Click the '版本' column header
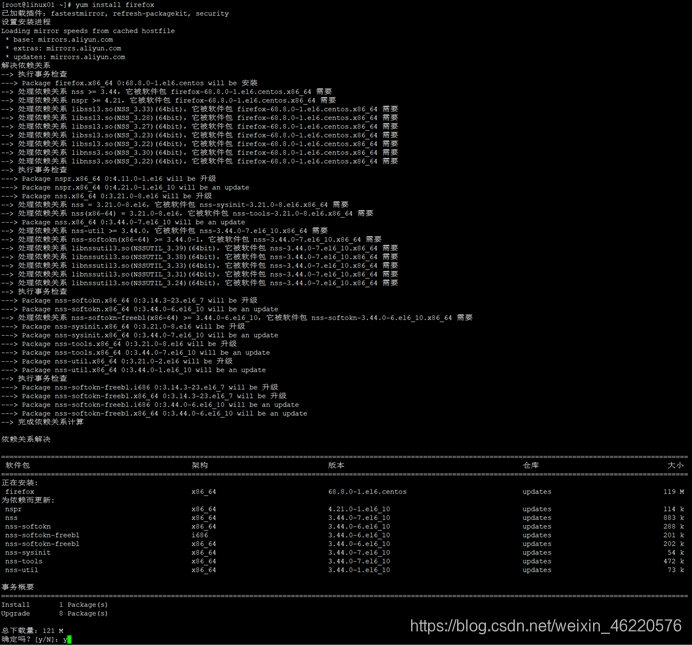This screenshot has width=692, height=645. (x=336, y=465)
